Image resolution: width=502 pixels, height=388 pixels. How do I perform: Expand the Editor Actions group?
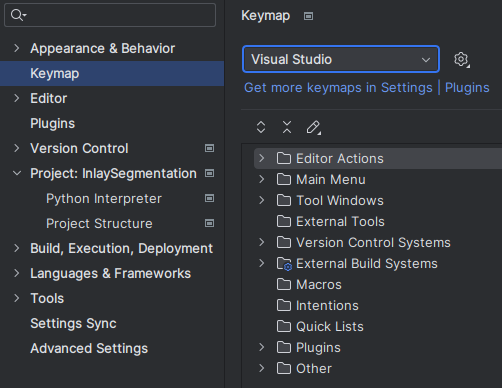(x=262, y=158)
